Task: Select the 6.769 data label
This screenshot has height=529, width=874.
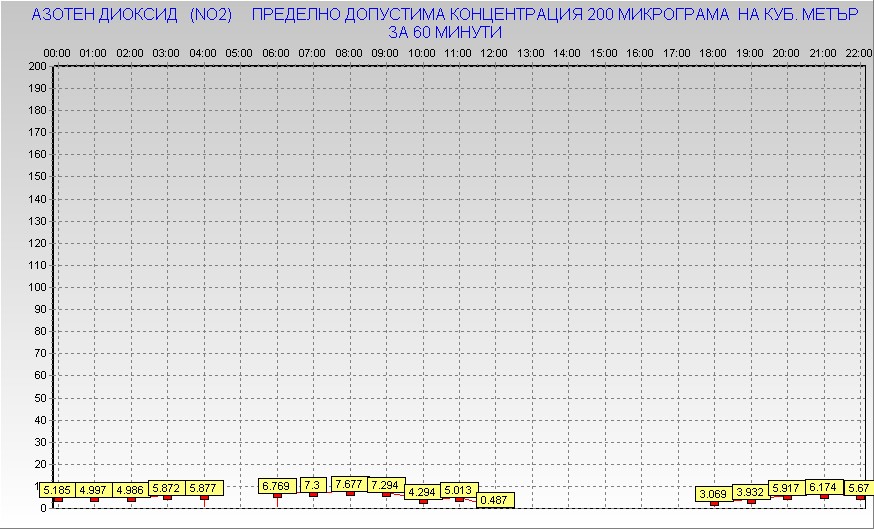Action: tap(277, 487)
